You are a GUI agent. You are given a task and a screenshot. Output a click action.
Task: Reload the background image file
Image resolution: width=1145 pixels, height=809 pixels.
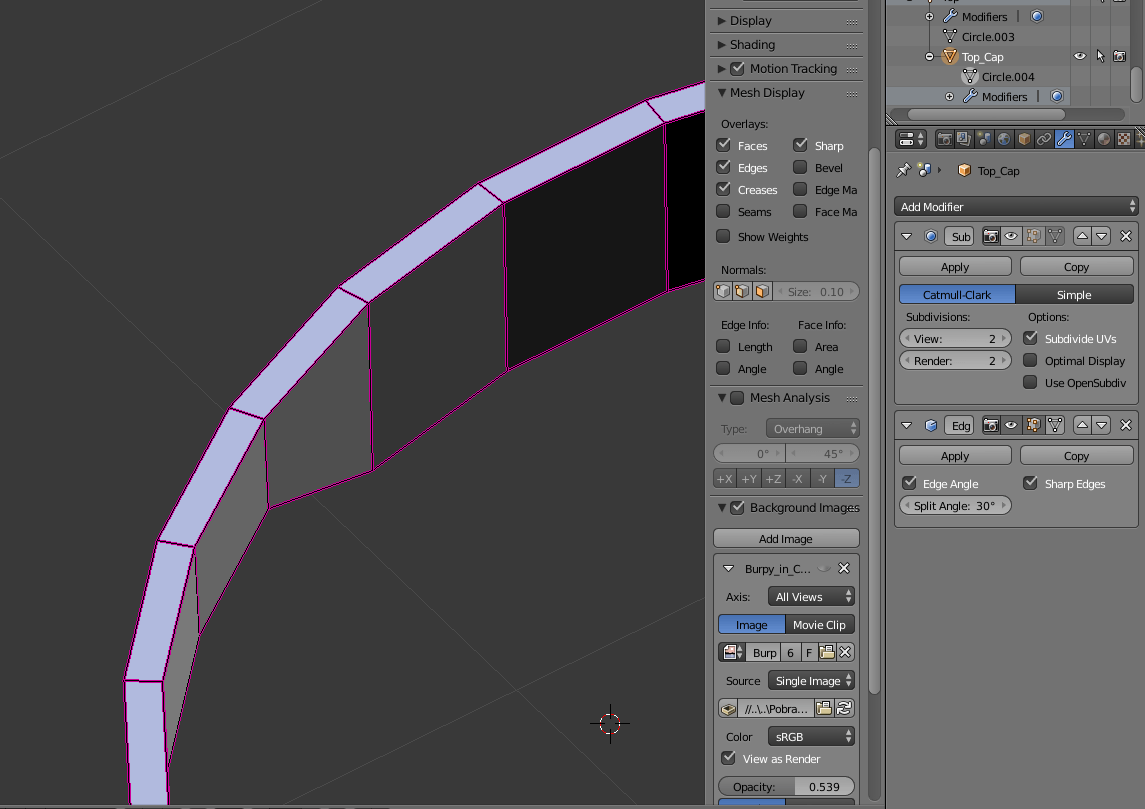point(845,708)
